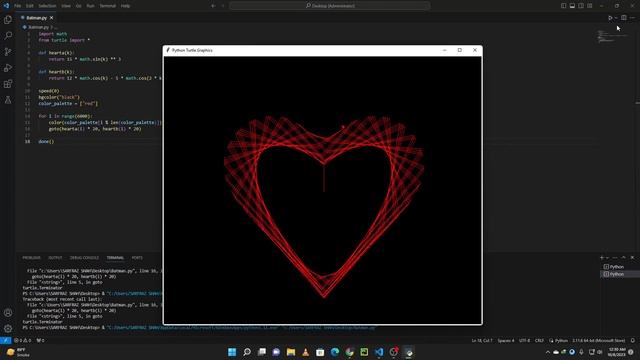Click the minimap code overview
This screenshot has width=640, height=360.
613,36
